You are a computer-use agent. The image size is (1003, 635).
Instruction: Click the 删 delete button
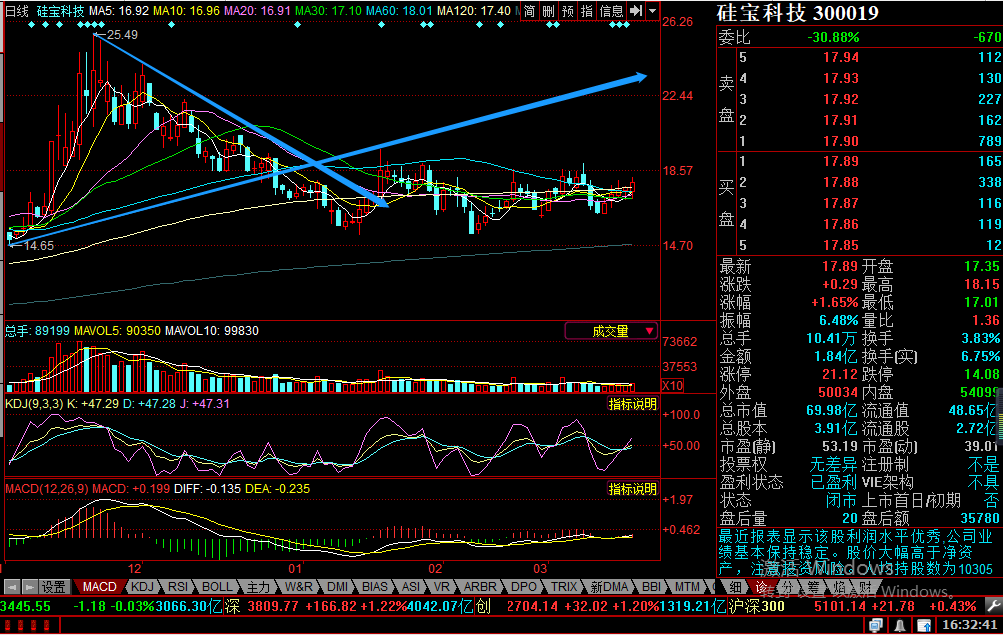(549, 11)
